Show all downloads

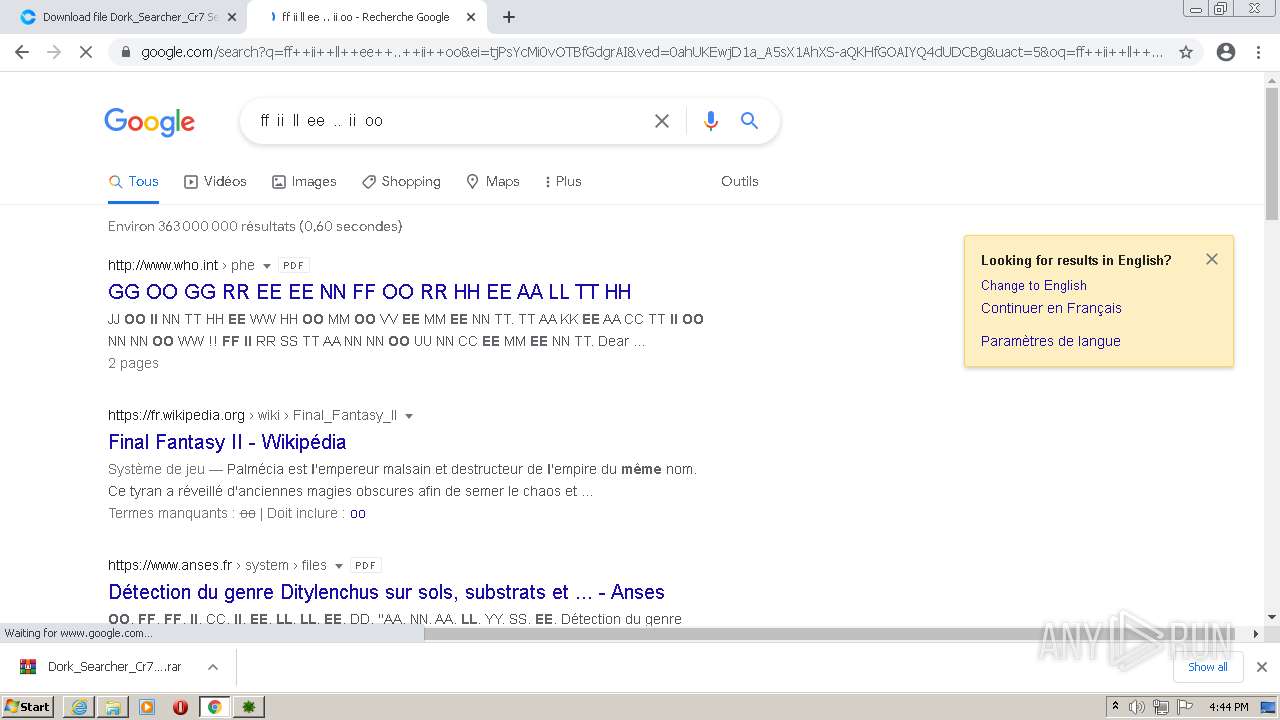click(1207, 667)
